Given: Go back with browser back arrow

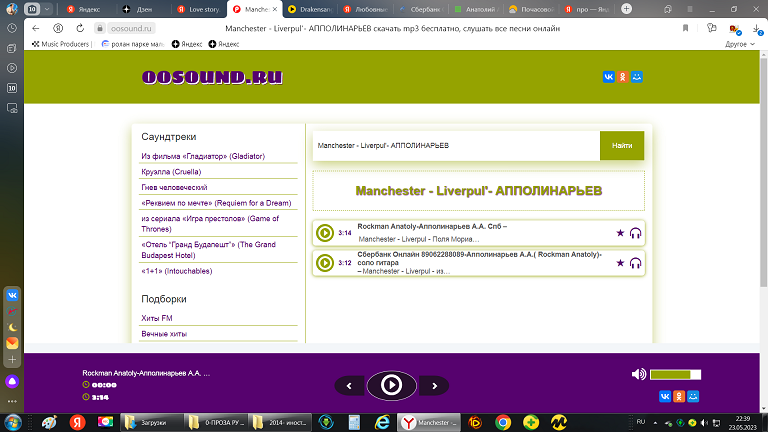Looking at the screenshot, I should coord(35,28).
